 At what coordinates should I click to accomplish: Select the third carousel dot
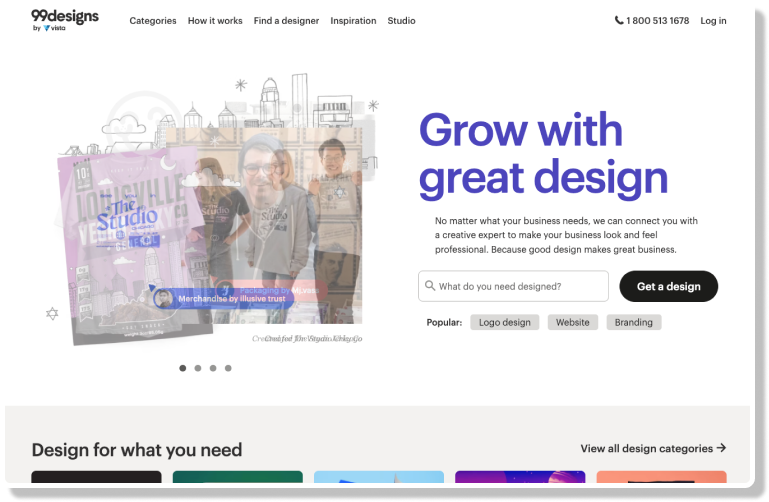[213, 368]
